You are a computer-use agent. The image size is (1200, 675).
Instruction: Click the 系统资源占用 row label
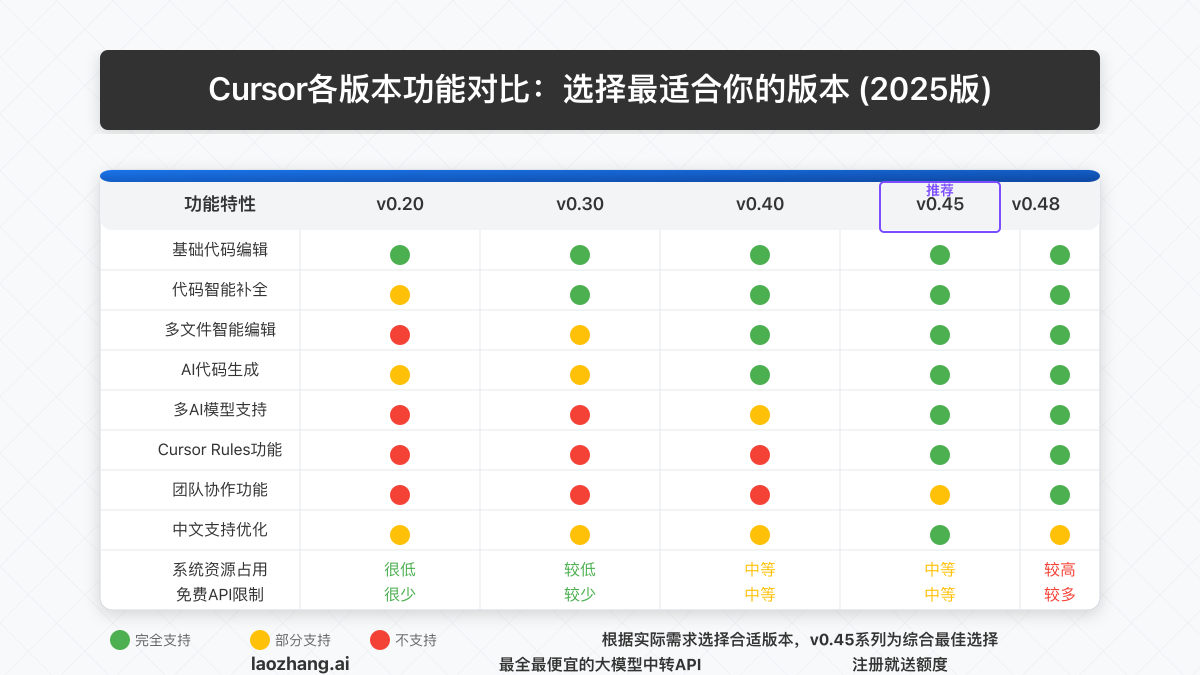click(220, 570)
